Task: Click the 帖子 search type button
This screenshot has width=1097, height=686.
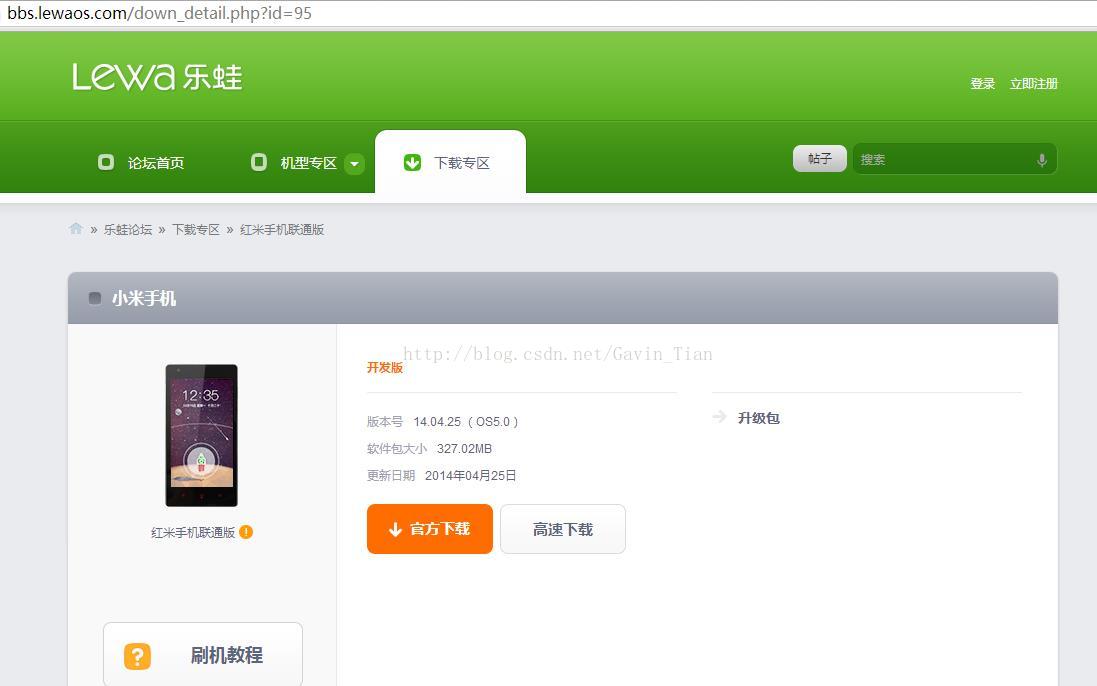Action: (819, 159)
